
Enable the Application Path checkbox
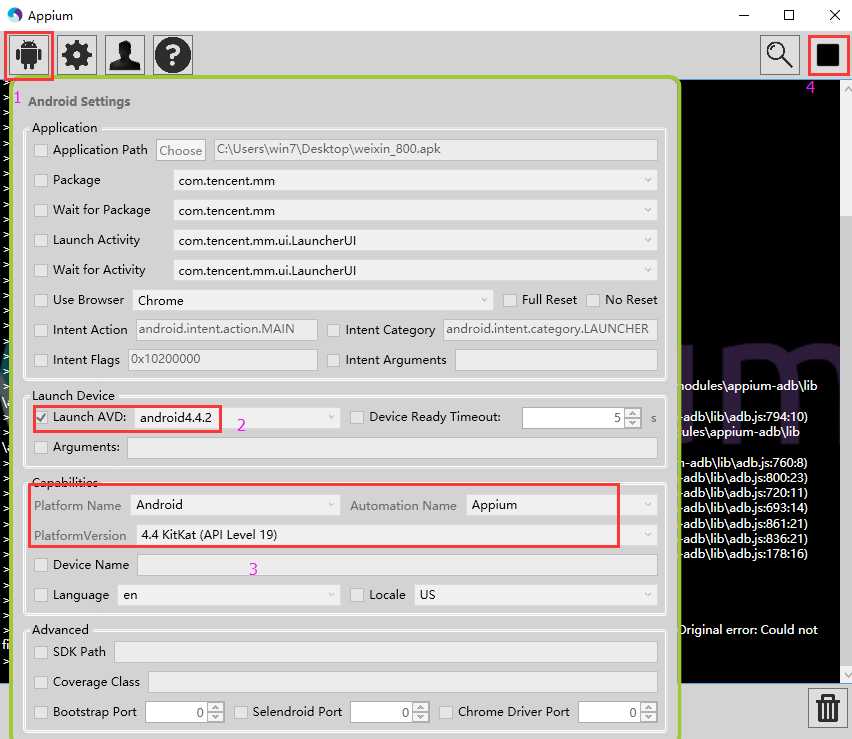41,150
